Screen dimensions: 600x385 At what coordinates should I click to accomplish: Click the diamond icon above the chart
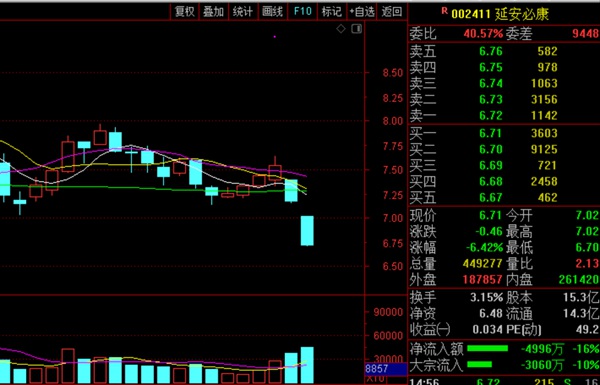click(x=341, y=29)
